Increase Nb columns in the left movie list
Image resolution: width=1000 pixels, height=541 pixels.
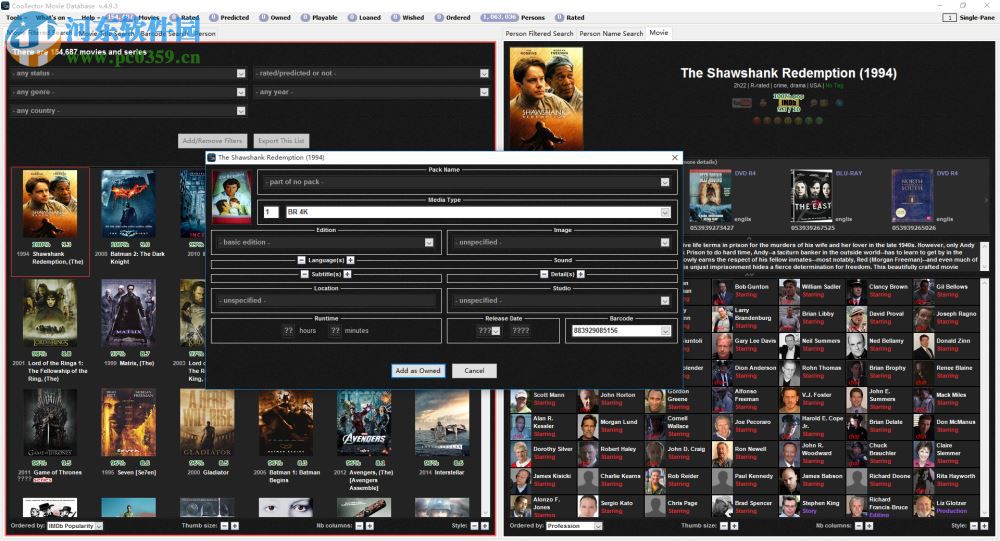point(370,526)
